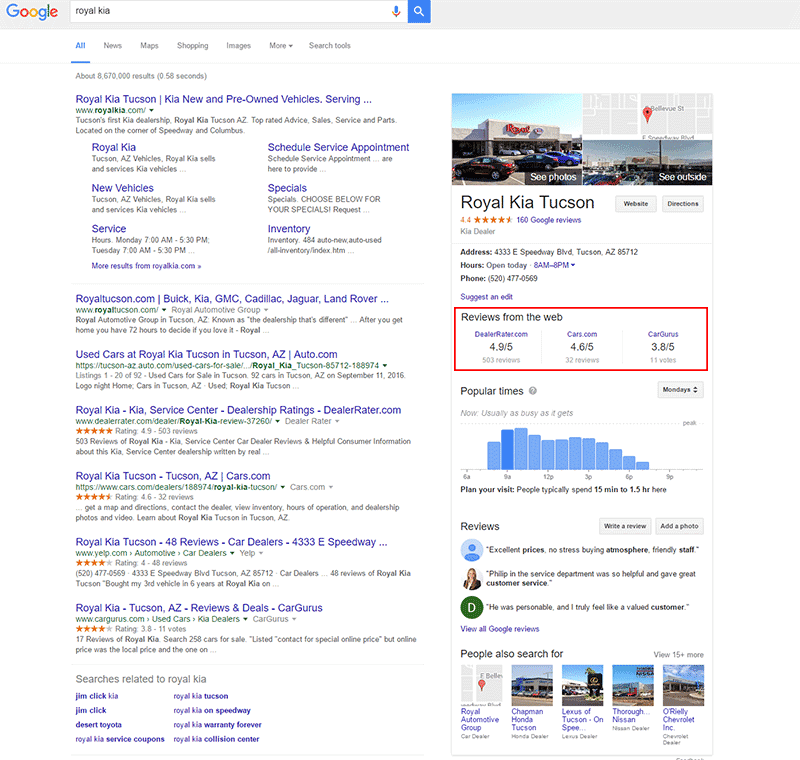Click the map pin on Bellevue St map
Screen dimensions: 800x760
click(647, 114)
